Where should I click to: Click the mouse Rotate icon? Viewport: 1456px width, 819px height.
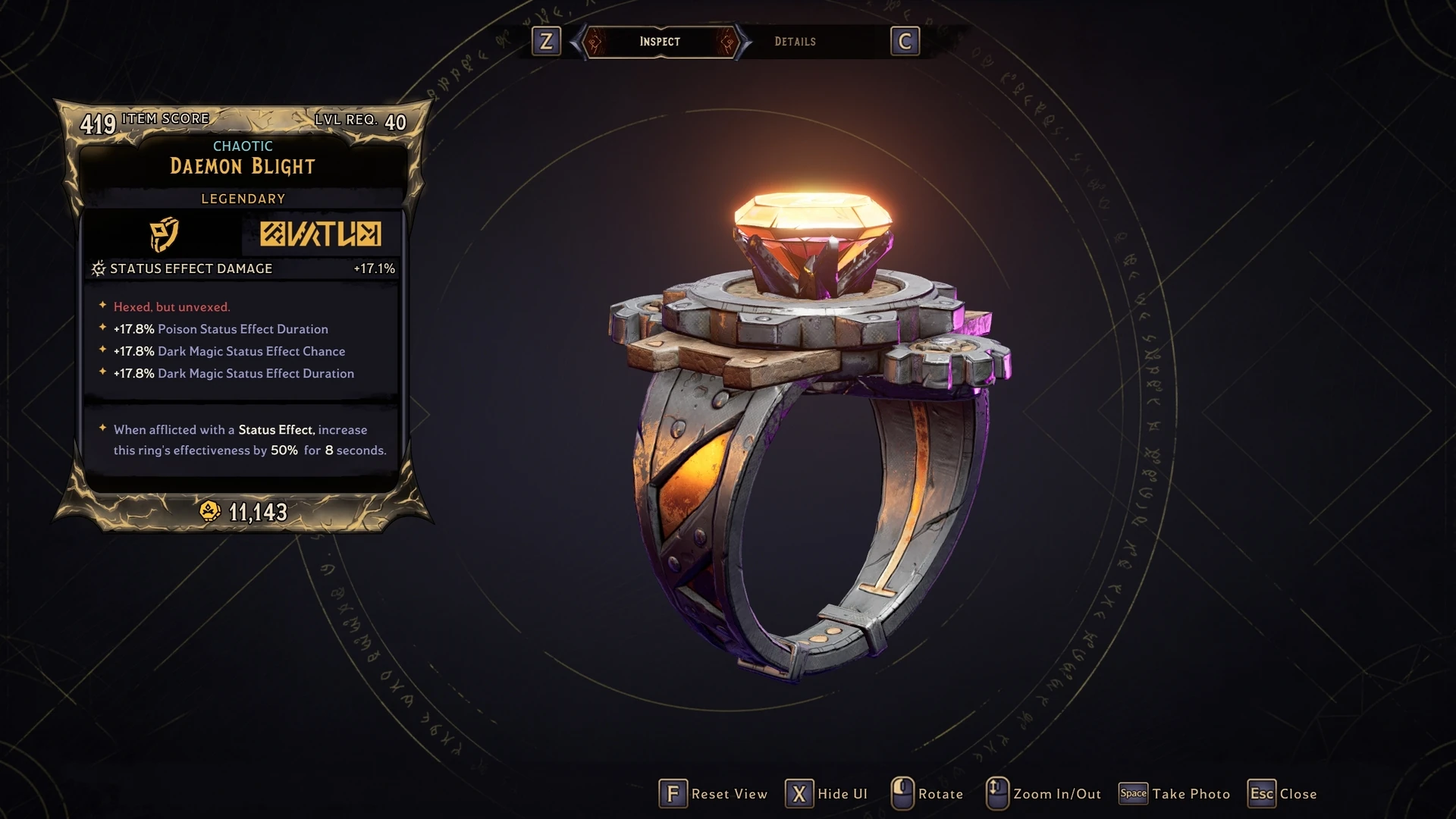[x=902, y=793]
